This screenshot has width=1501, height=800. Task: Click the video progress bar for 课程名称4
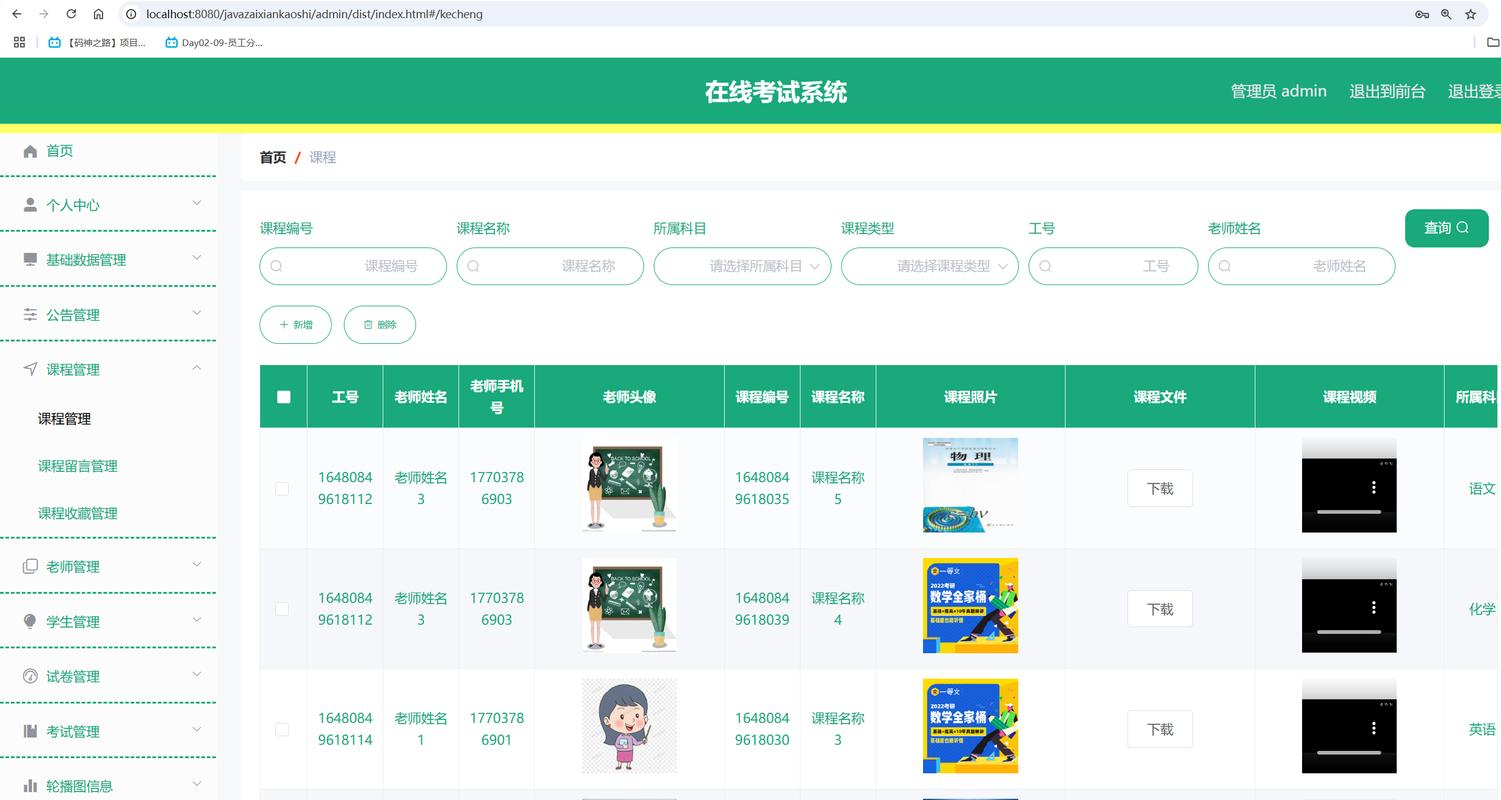[x=1349, y=632]
